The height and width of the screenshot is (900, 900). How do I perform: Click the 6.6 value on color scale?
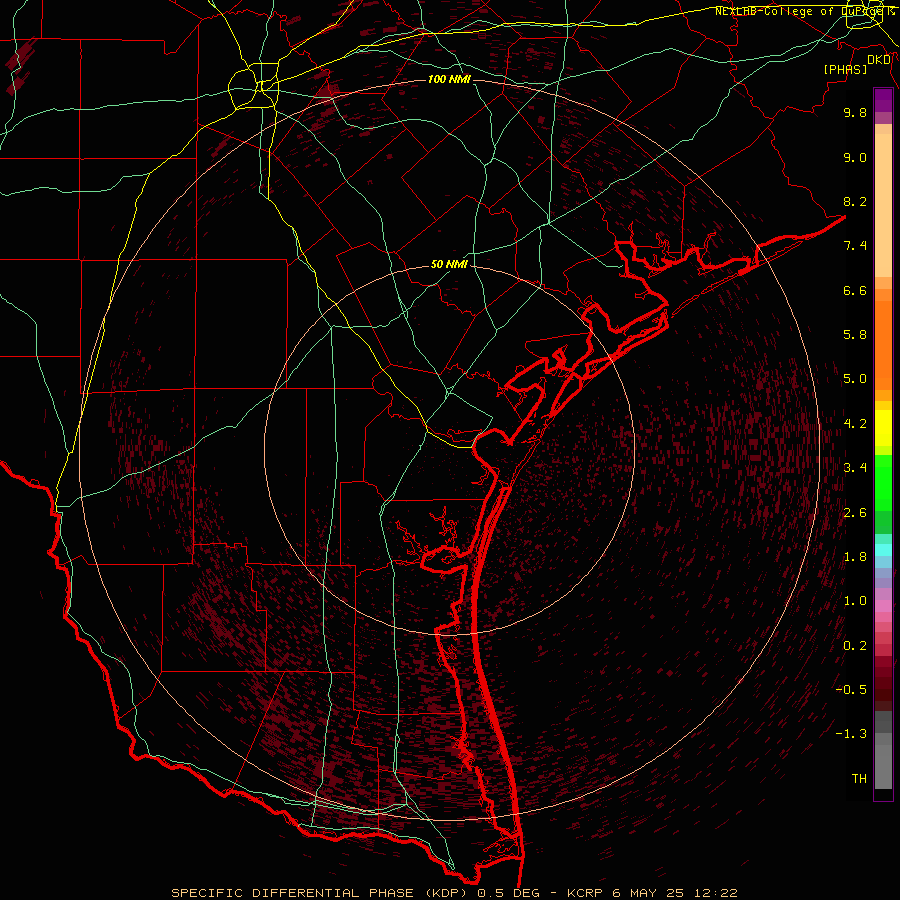(855, 290)
